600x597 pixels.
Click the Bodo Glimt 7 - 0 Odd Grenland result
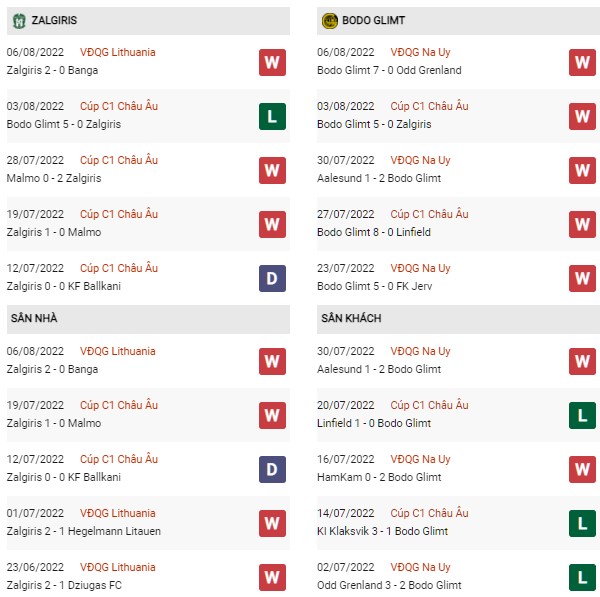389,70
